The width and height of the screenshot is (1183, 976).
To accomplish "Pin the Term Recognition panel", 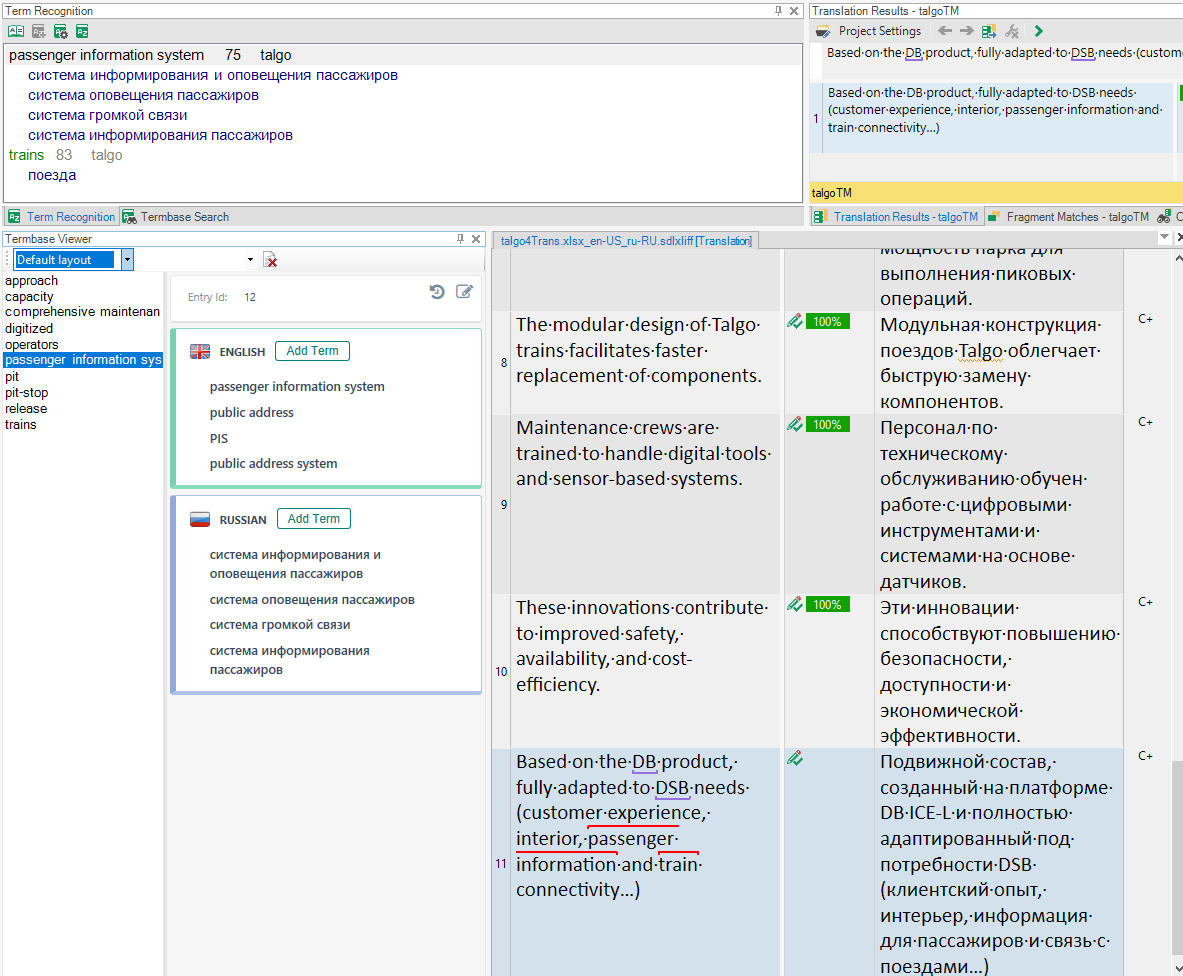I will pos(780,11).
